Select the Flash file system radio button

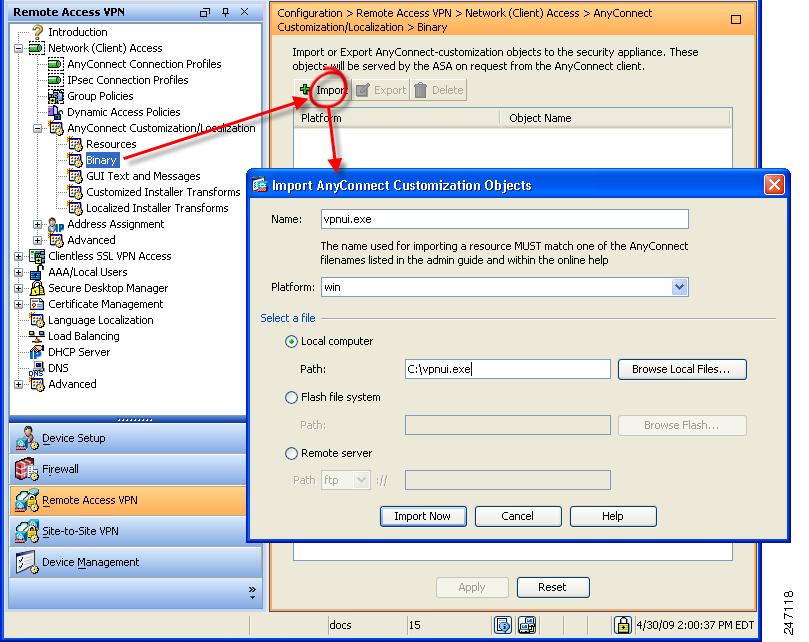[292, 397]
